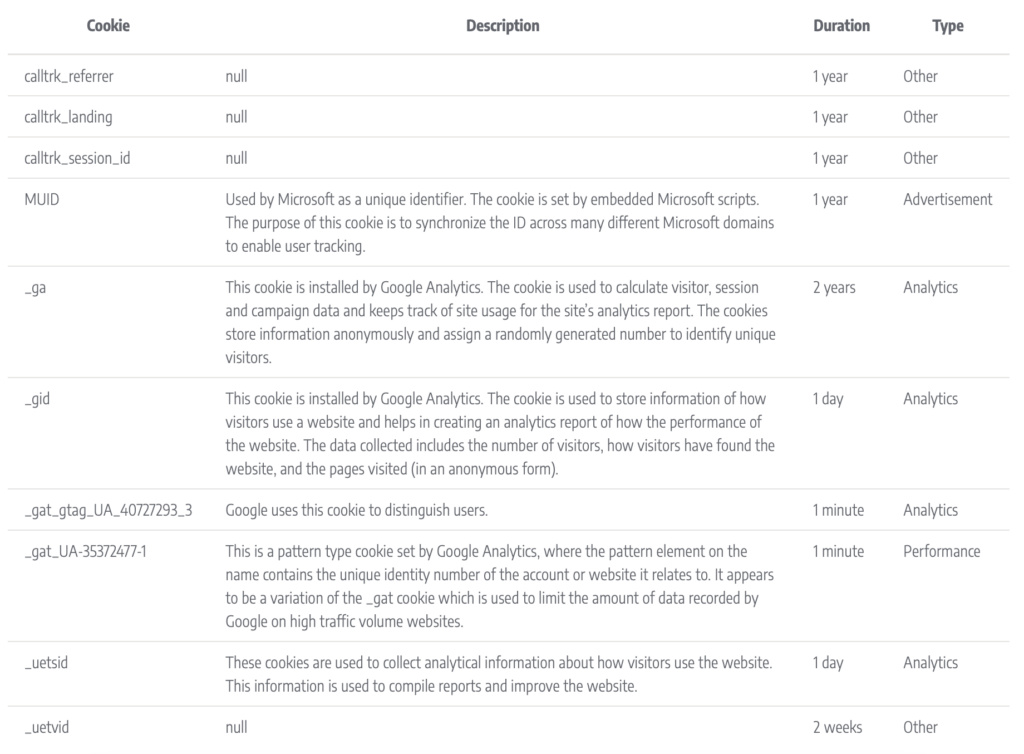
Task: Click the MUID cookie name
Action: 42,200
